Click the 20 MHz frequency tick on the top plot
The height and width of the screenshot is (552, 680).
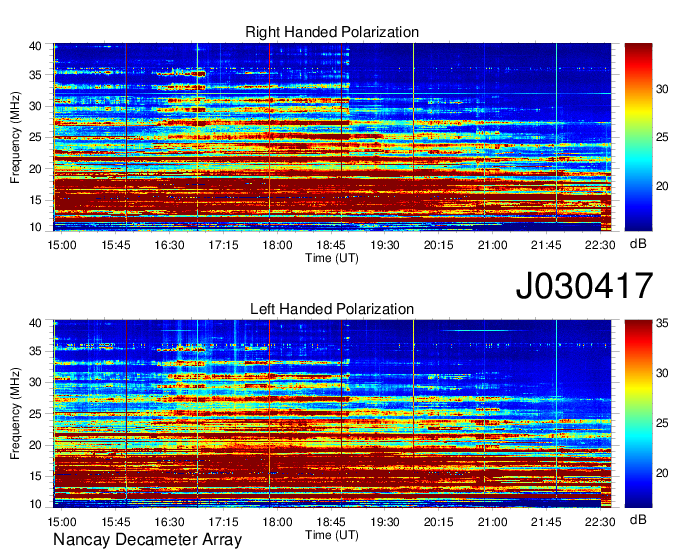[x=35, y=169]
